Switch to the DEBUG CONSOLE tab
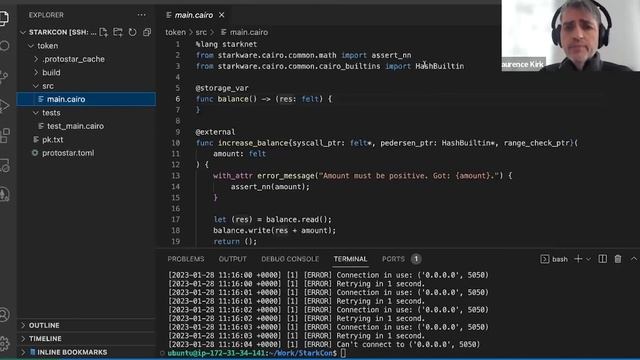The width and height of the screenshot is (640, 360). 290,259
